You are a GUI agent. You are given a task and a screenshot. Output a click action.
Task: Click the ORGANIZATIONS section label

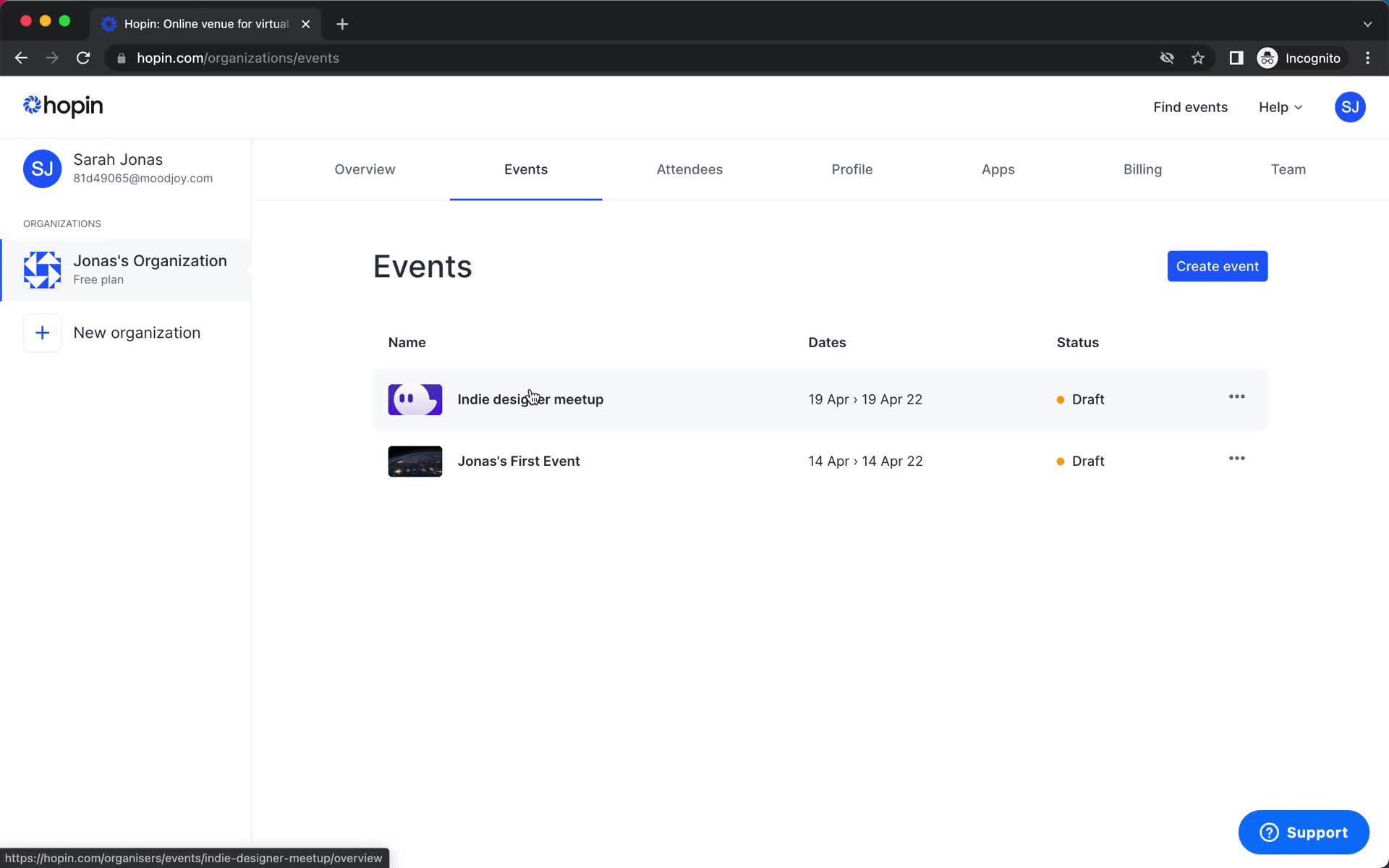coord(62,224)
